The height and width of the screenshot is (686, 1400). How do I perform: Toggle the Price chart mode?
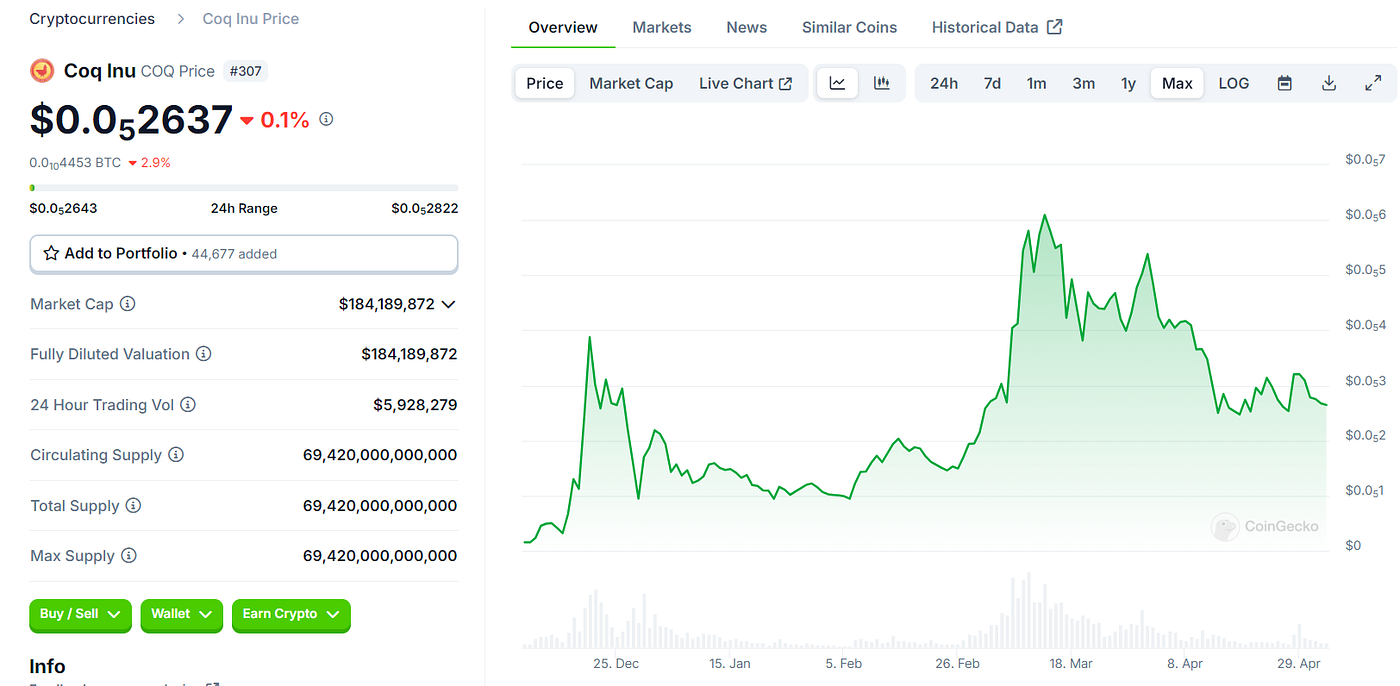tap(545, 83)
